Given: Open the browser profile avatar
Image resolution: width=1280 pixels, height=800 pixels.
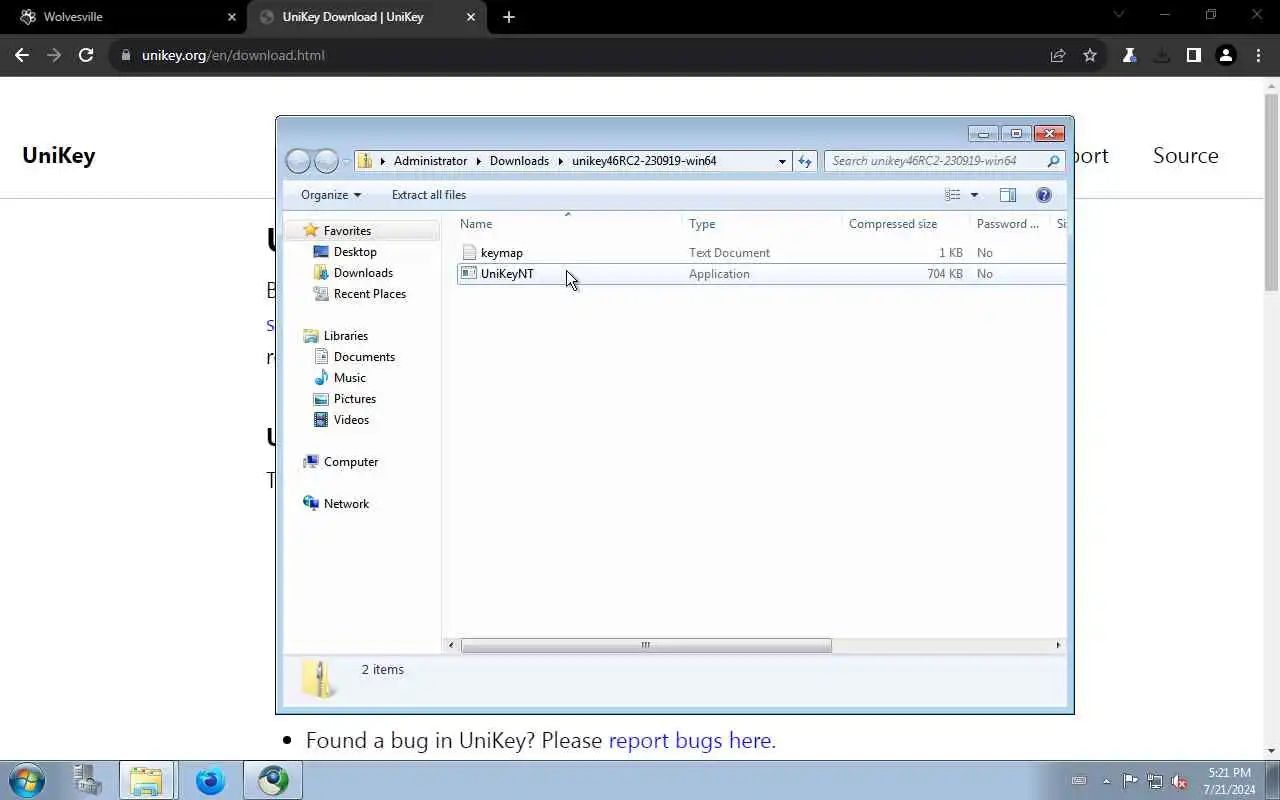Looking at the screenshot, I should 1226,55.
